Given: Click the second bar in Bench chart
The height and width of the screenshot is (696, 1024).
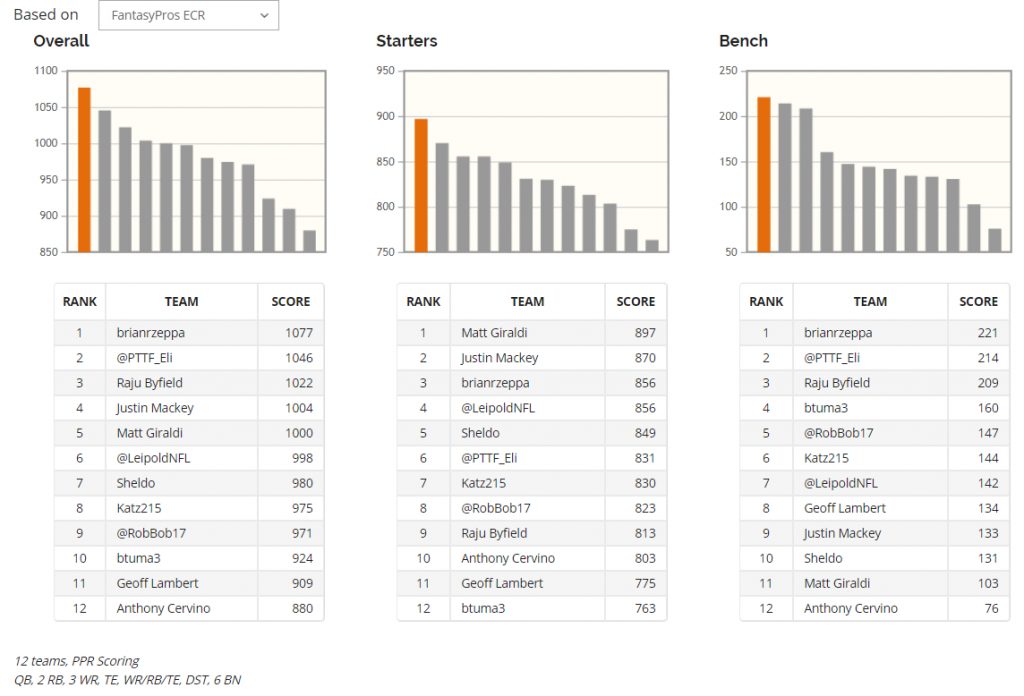Looking at the screenshot, I should [785, 178].
